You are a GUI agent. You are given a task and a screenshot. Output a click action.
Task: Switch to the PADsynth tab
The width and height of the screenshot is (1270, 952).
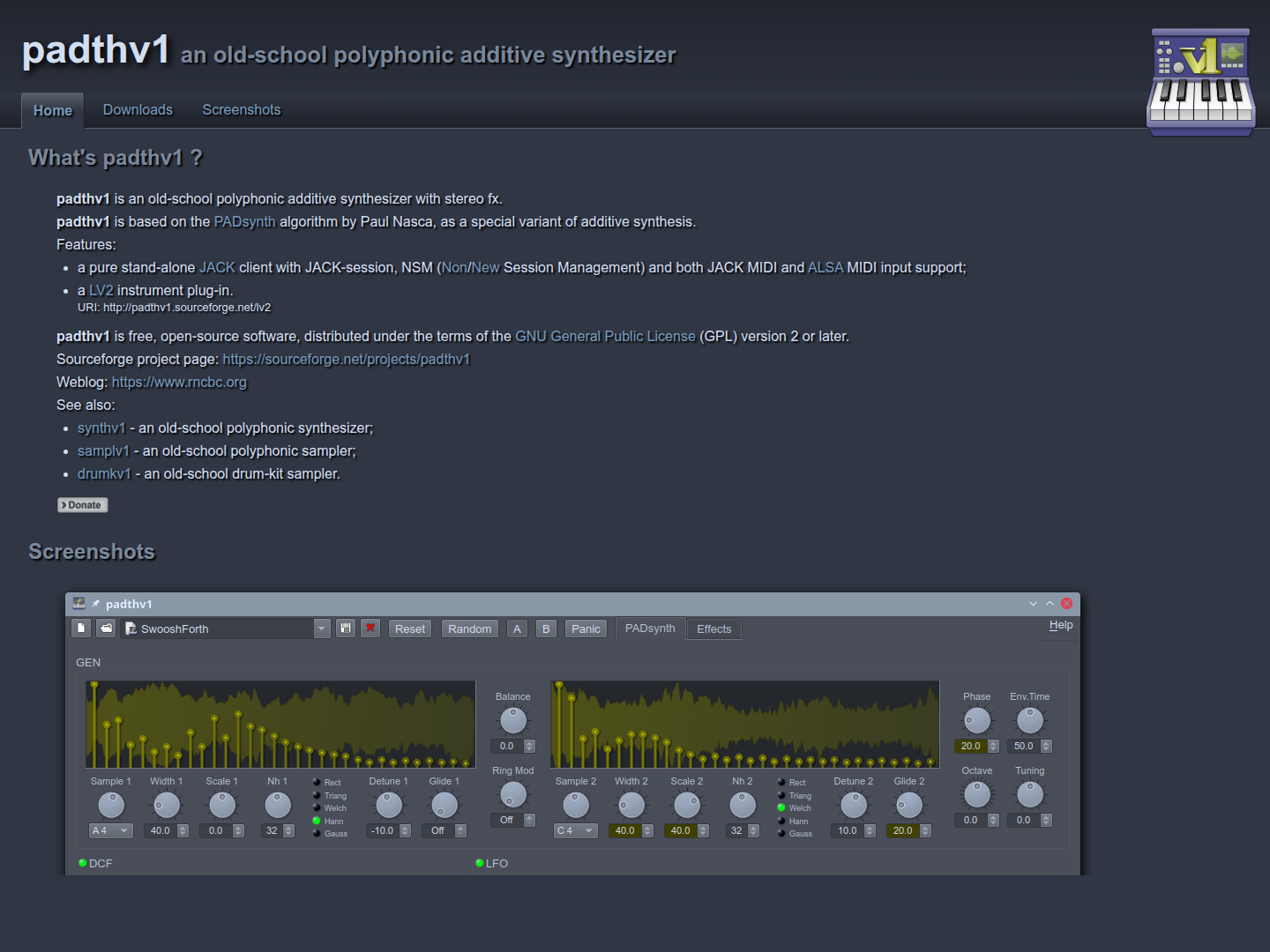[x=650, y=628]
